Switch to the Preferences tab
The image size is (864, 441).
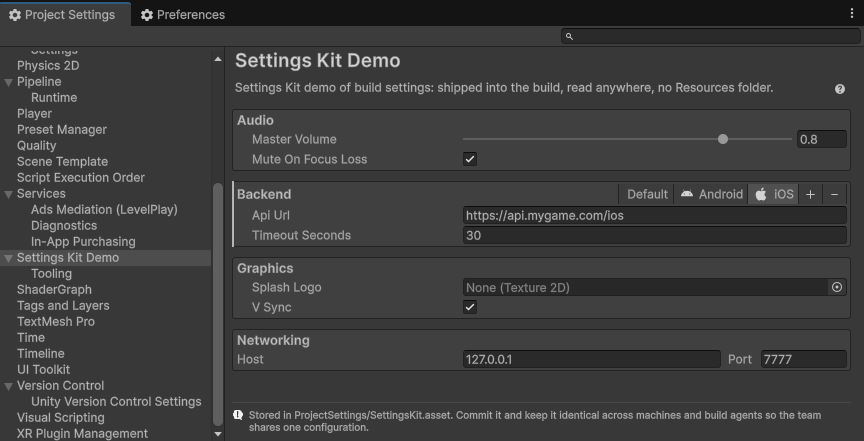[x=183, y=15]
